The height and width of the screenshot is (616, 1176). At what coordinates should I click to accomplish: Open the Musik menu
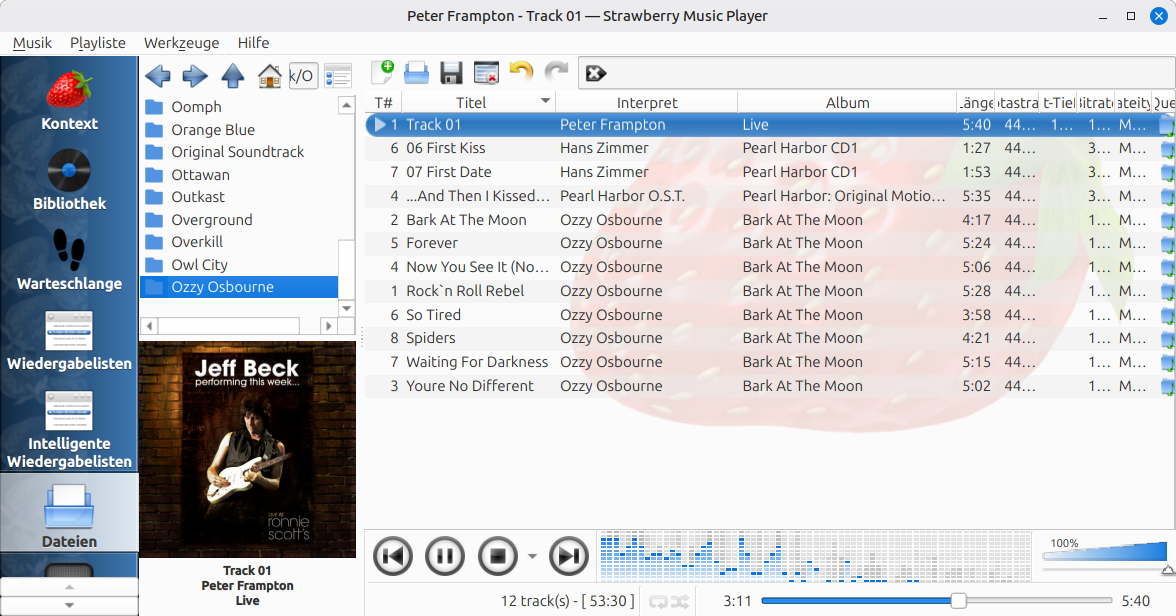click(32, 43)
